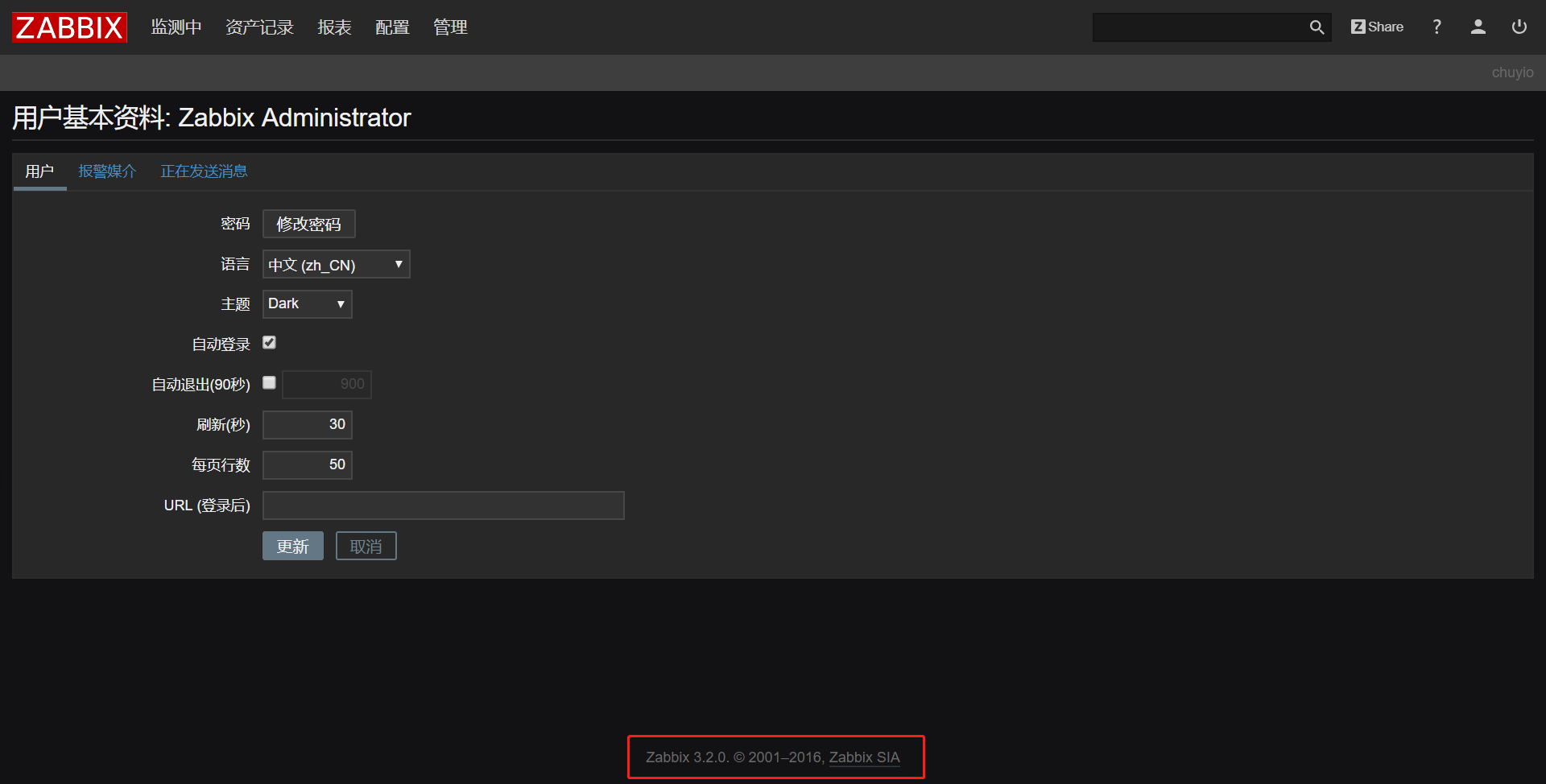Open the 主题 dropdown showing Dark
The height and width of the screenshot is (784, 1546).
point(308,304)
